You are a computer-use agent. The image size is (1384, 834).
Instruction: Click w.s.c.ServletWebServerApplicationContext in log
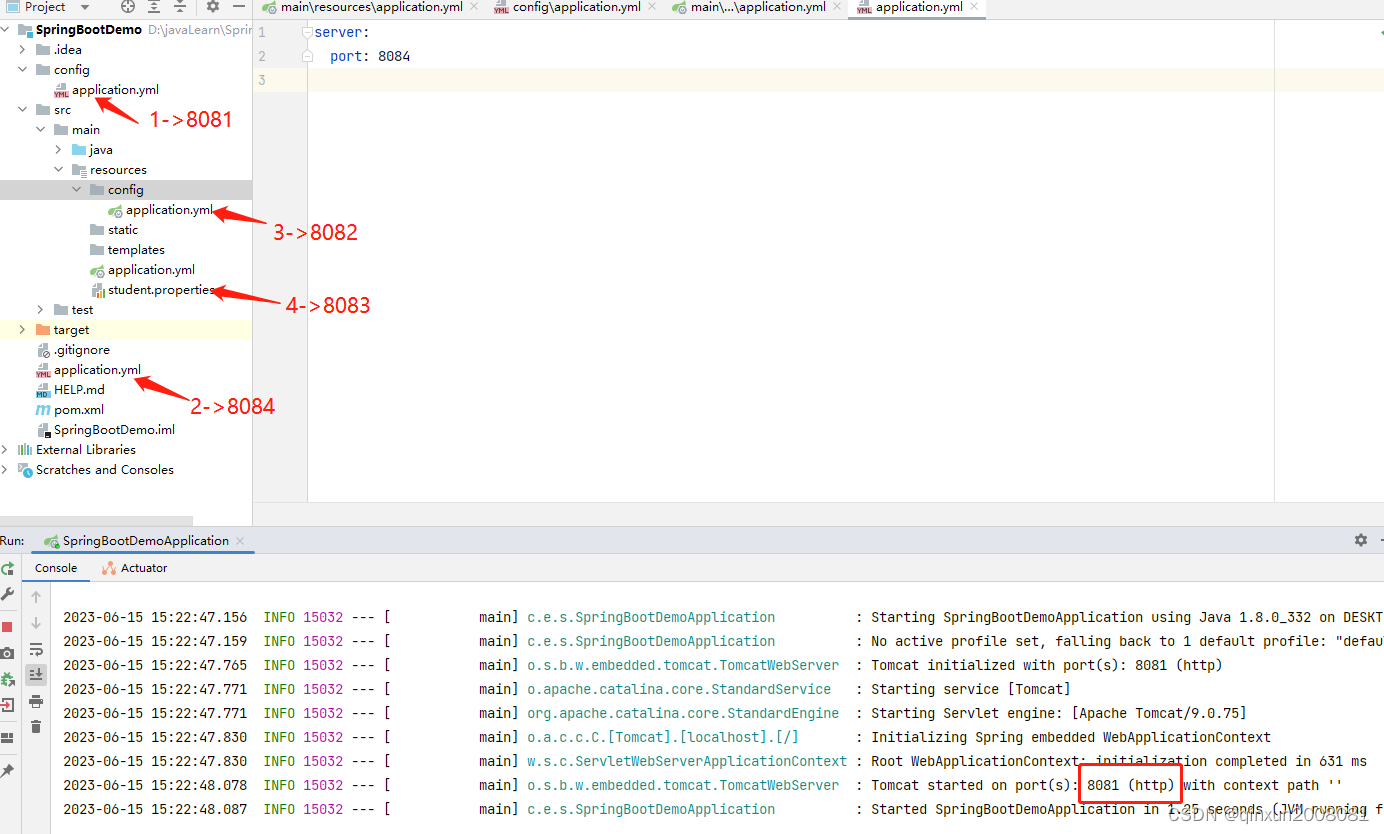[x=687, y=761]
